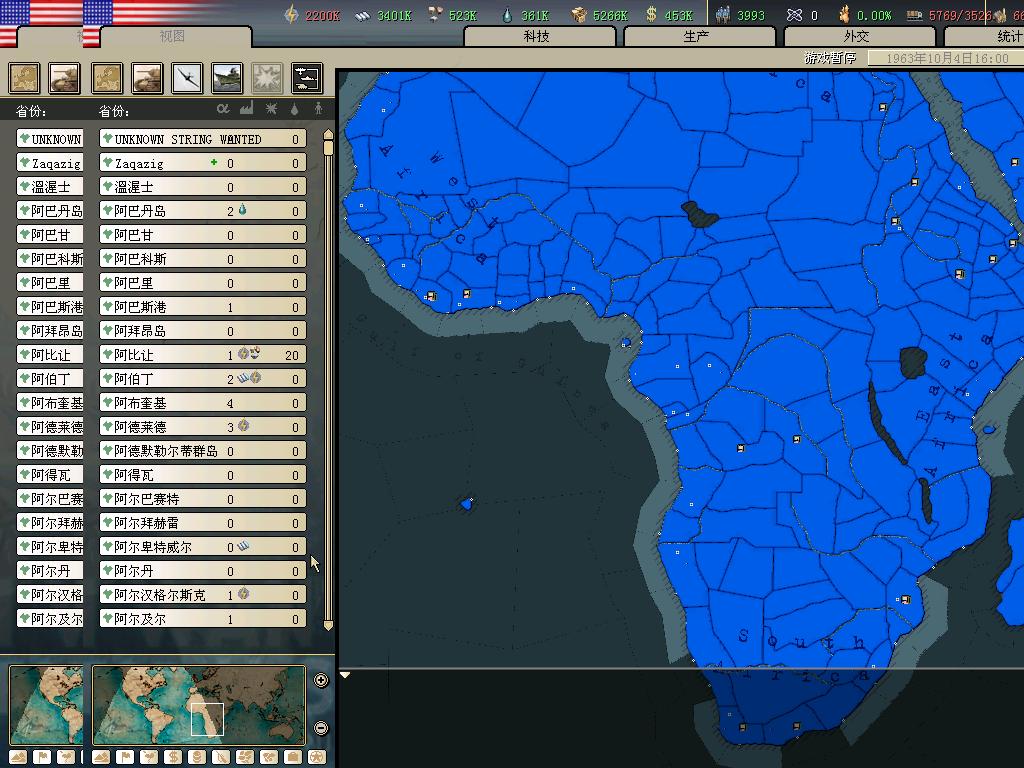The width and height of the screenshot is (1024, 768).
Task: Toggle the dollar-sign economic map mode
Action: [x=172, y=758]
